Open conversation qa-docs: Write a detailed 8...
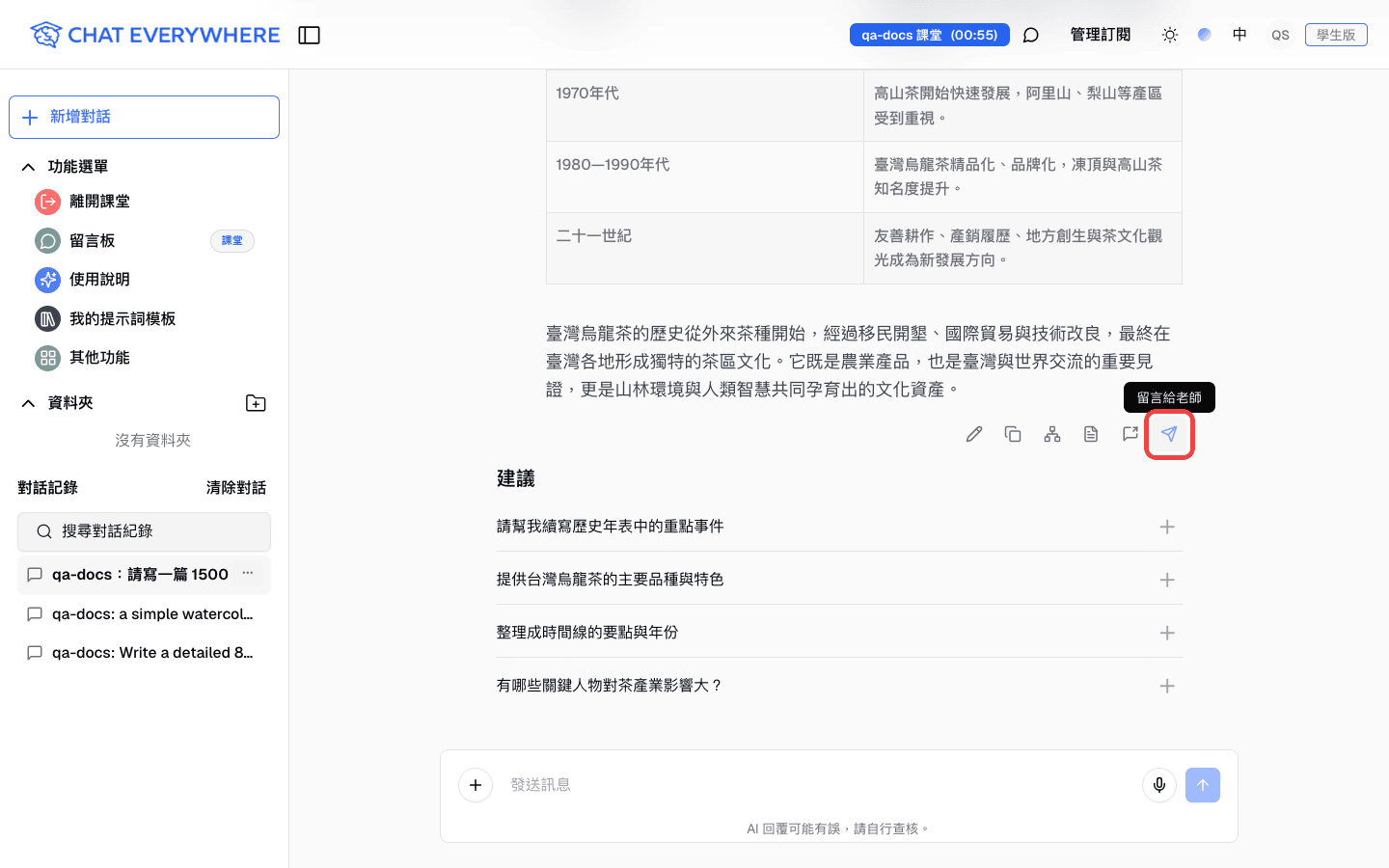The height and width of the screenshot is (868, 1389). point(144,653)
